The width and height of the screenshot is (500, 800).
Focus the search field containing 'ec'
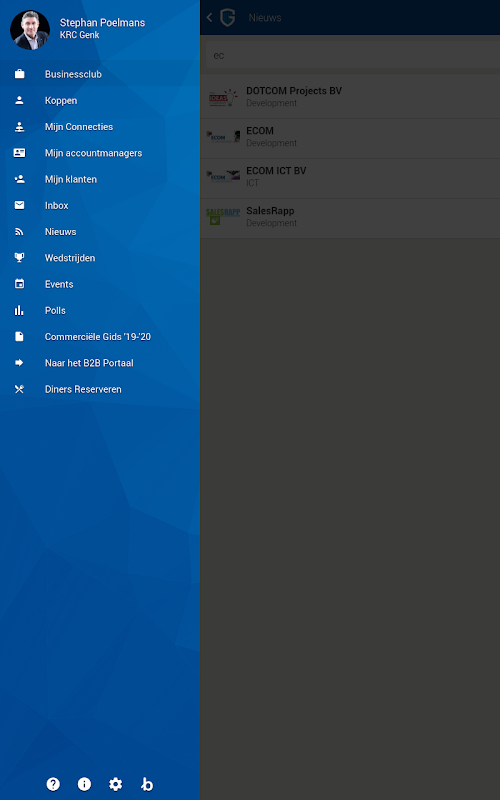pyautogui.click(x=353, y=55)
